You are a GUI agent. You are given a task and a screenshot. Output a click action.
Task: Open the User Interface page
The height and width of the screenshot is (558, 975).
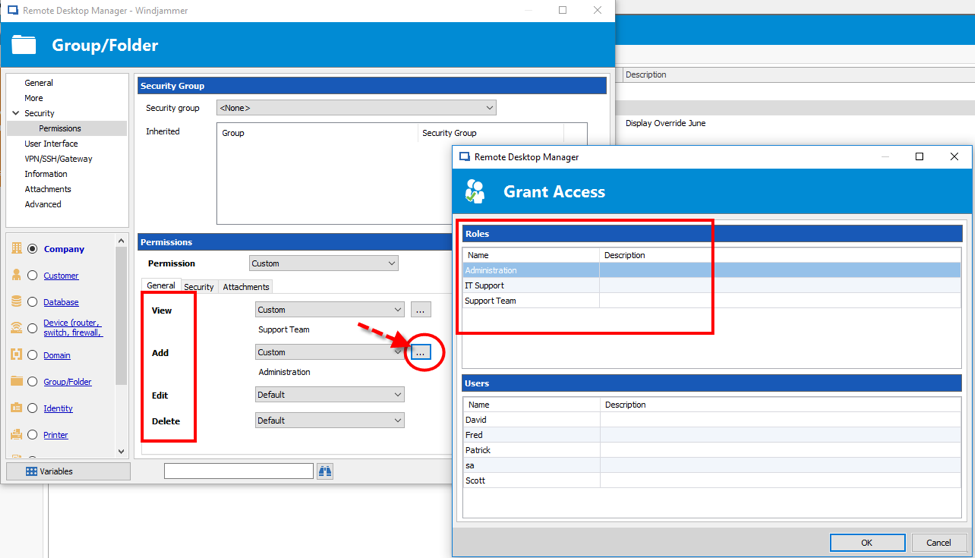pos(51,144)
